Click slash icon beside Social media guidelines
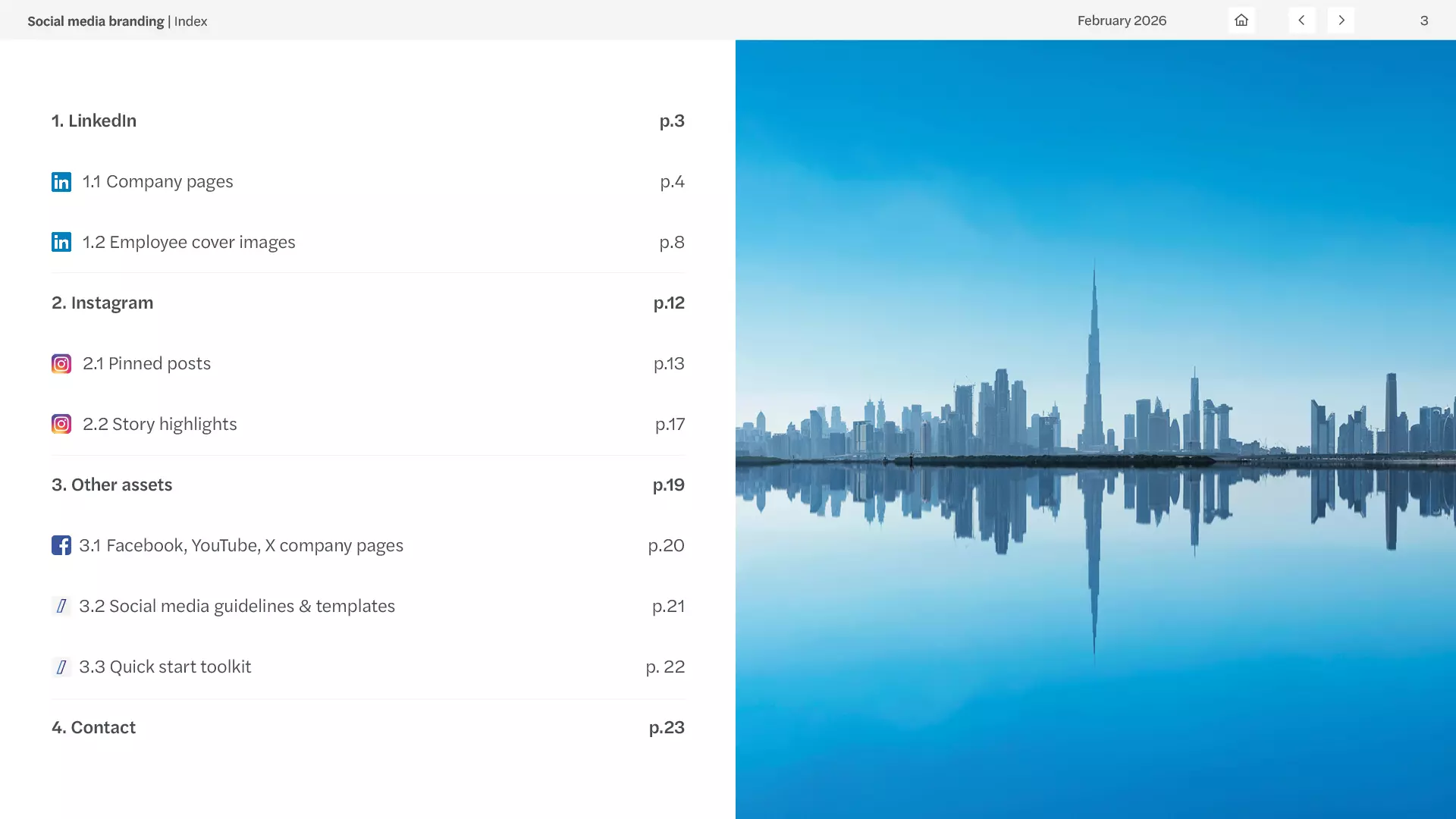This screenshot has height=819, width=1456. click(61, 606)
